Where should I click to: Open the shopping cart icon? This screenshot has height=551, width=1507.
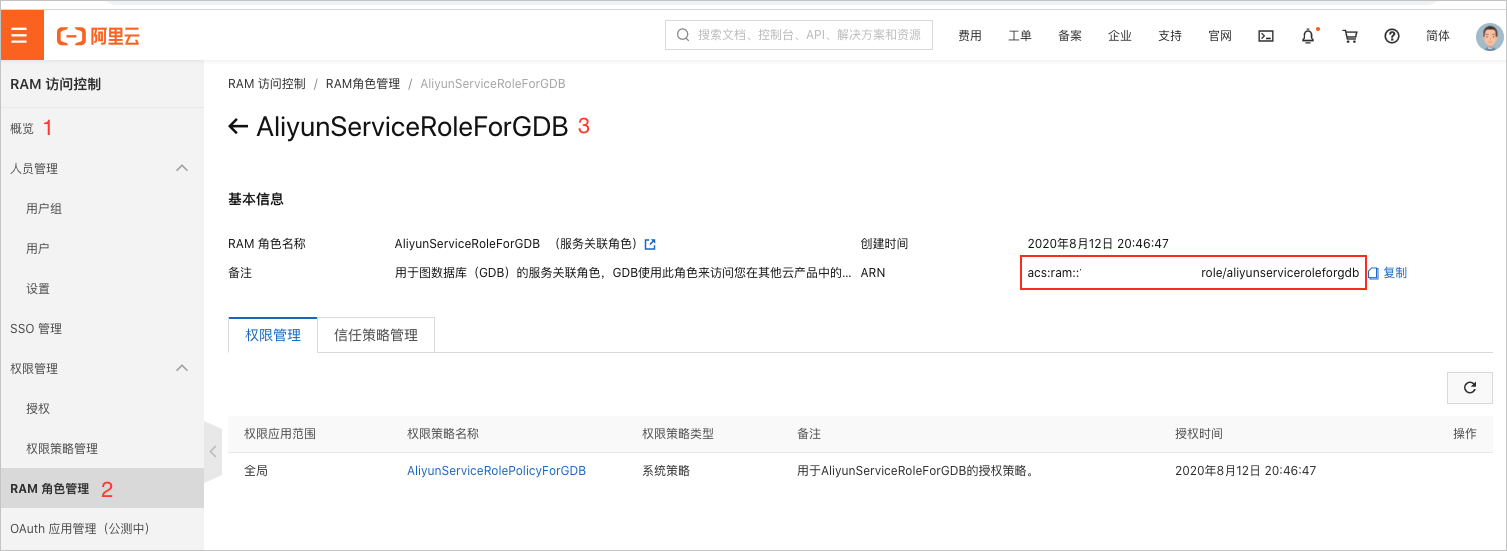click(x=1350, y=36)
